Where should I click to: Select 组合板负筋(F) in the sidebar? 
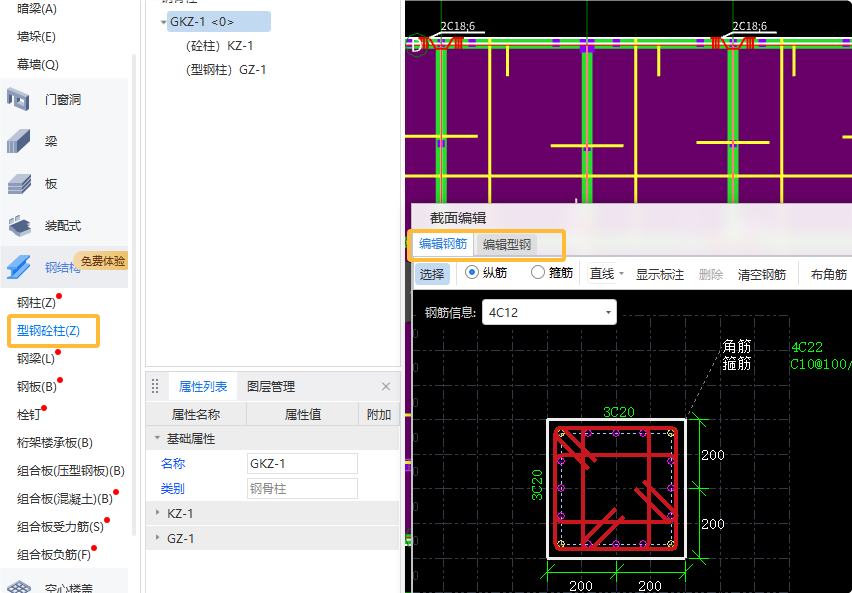pos(54,554)
